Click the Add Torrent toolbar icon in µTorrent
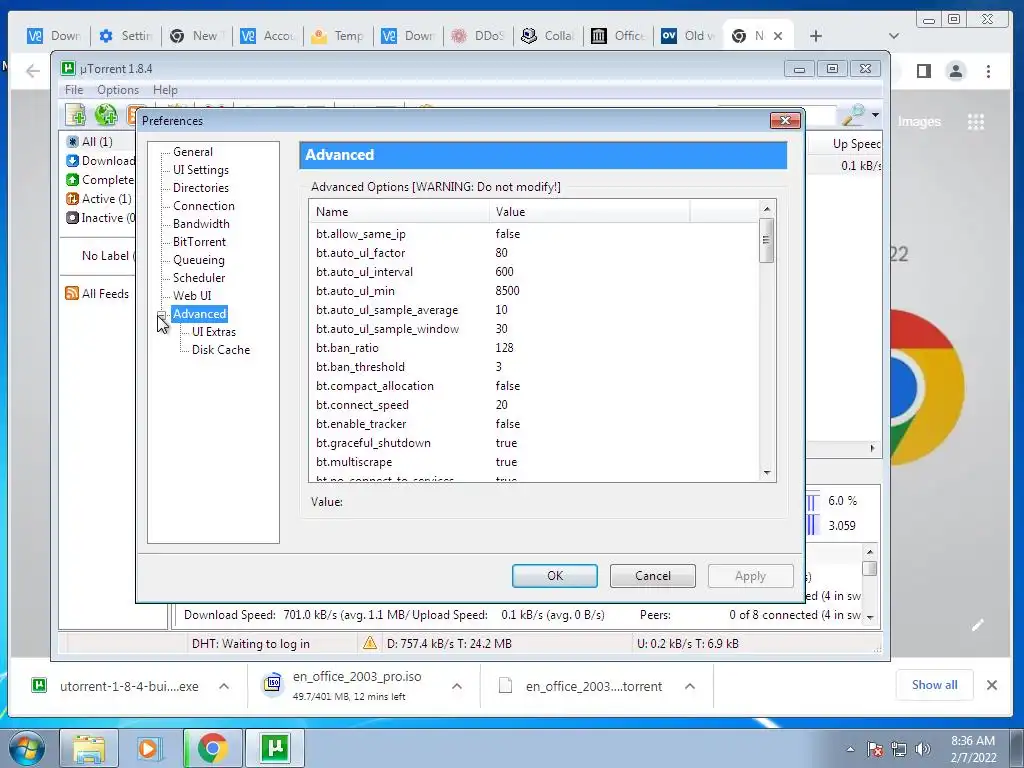The image size is (1024, 768). pos(76,115)
